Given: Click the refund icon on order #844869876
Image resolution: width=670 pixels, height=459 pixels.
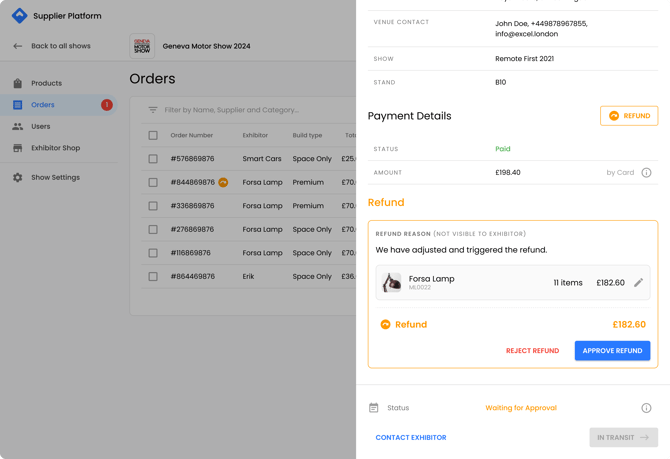Looking at the screenshot, I should [223, 183].
